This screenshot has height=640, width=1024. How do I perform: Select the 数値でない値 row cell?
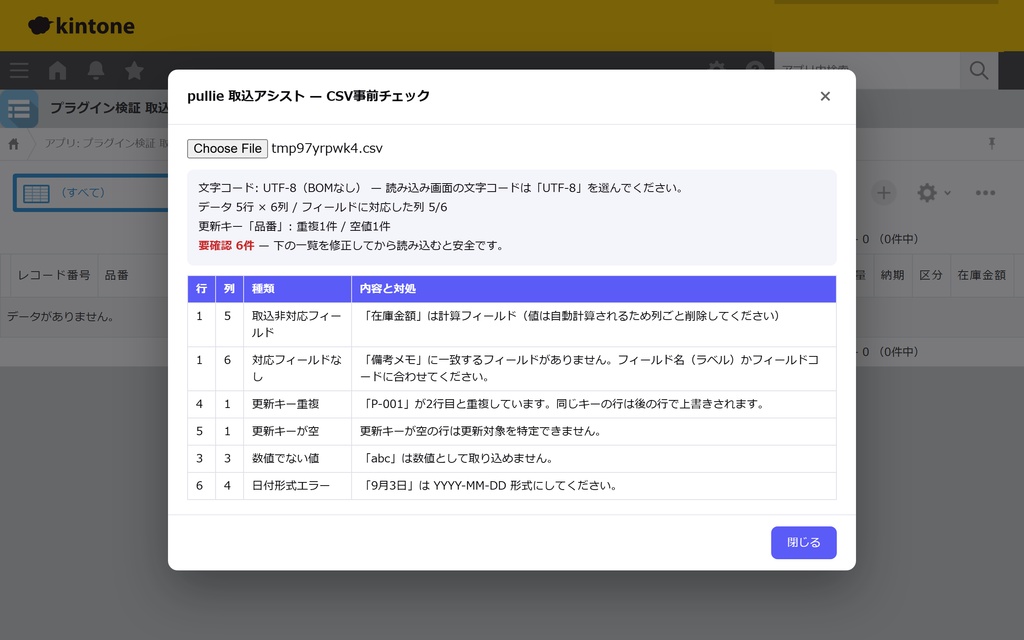pyautogui.click(x=297, y=458)
